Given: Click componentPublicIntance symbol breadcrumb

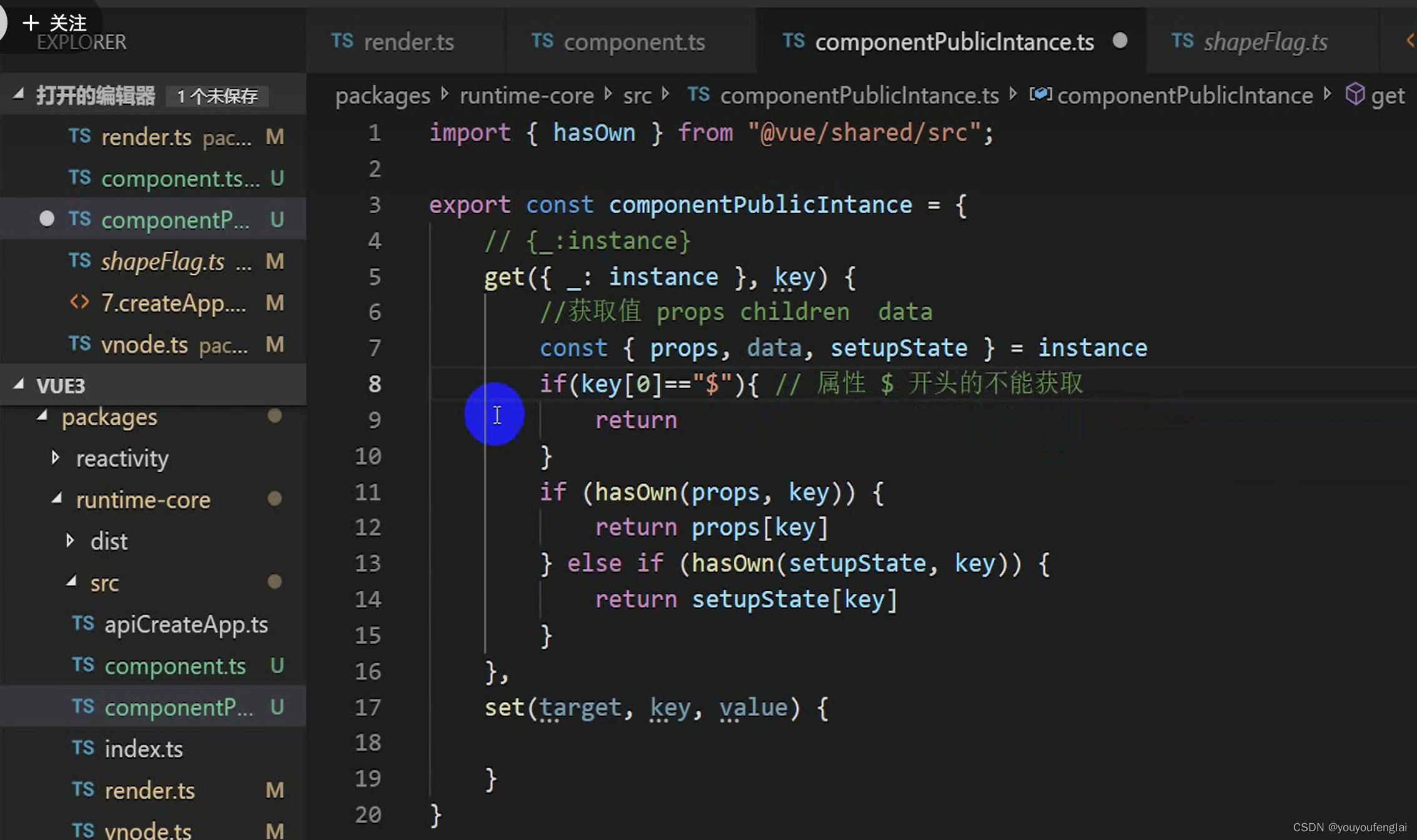Looking at the screenshot, I should tap(1185, 96).
